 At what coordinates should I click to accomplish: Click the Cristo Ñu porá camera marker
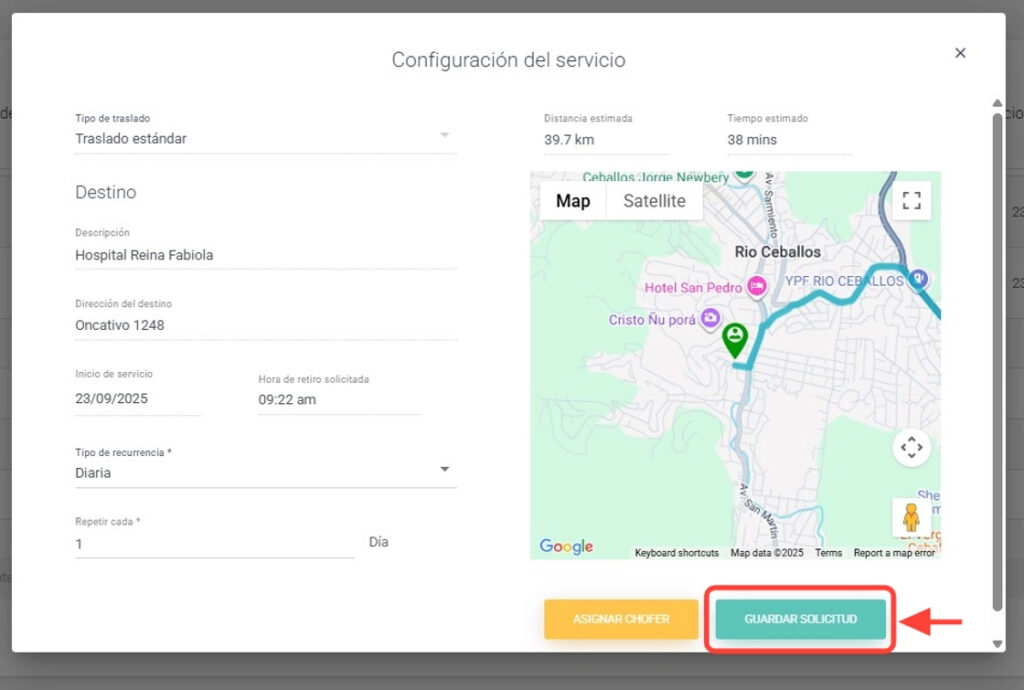point(710,319)
